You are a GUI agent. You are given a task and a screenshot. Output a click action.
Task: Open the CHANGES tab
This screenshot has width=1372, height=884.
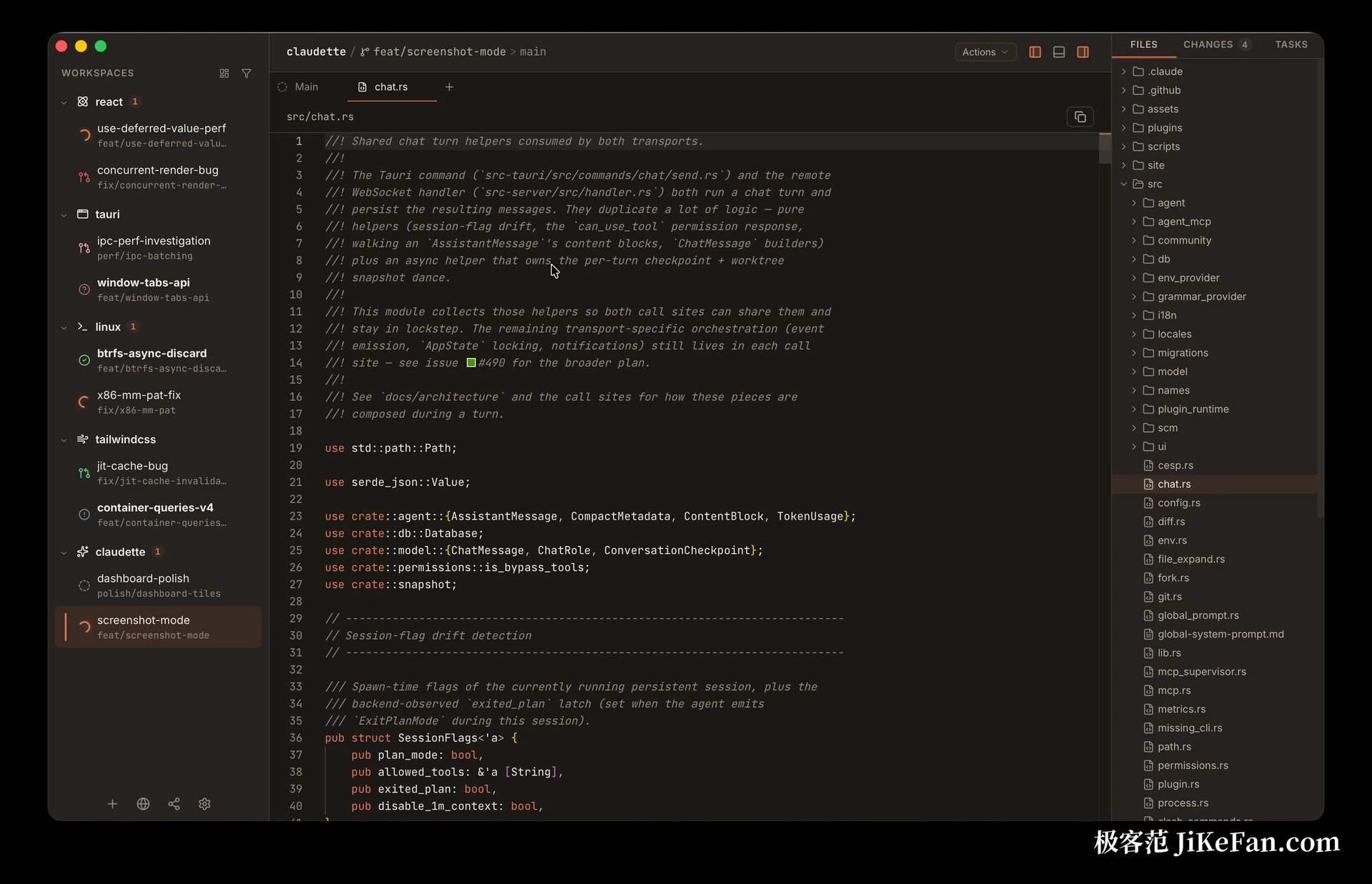1216,44
